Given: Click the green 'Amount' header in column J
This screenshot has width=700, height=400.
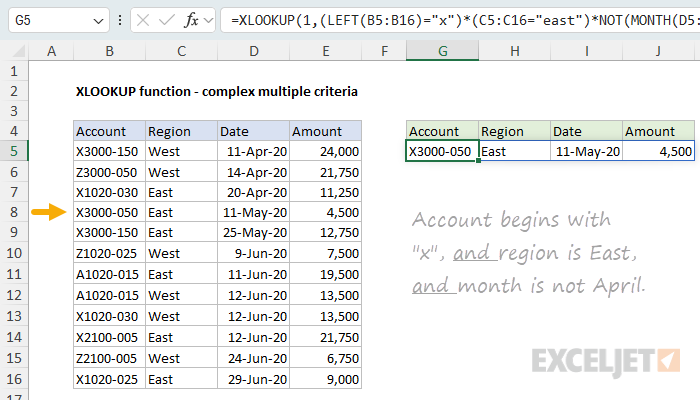Looking at the screenshot, I should click(x=658, y=131).
